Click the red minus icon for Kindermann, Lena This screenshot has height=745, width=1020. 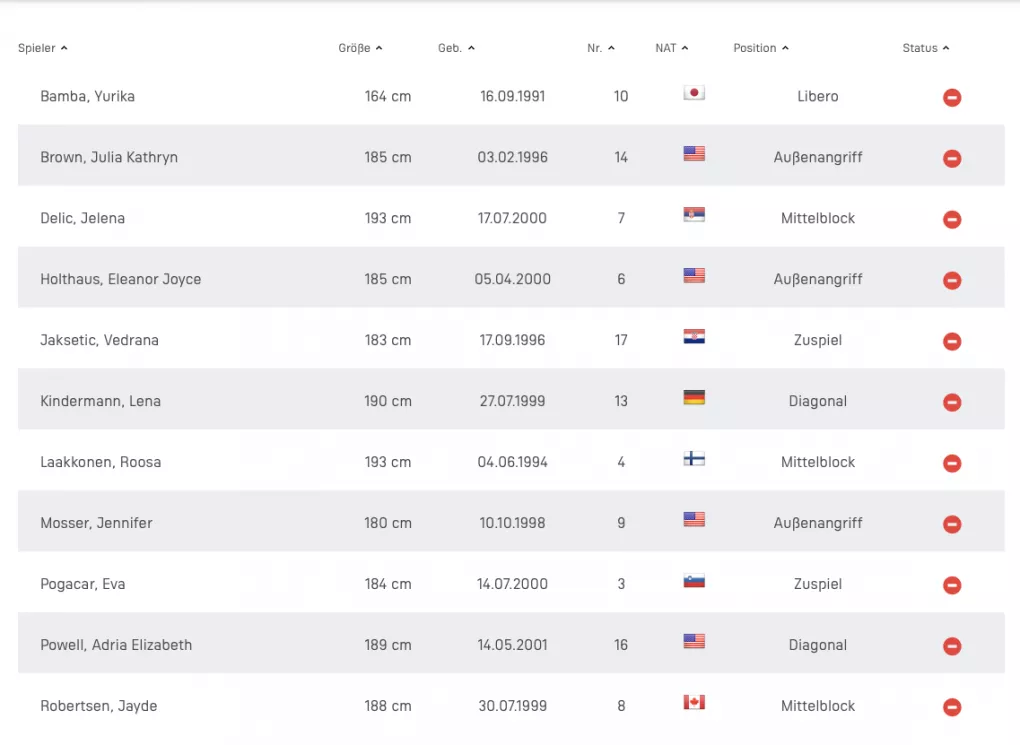click(952, 403)
